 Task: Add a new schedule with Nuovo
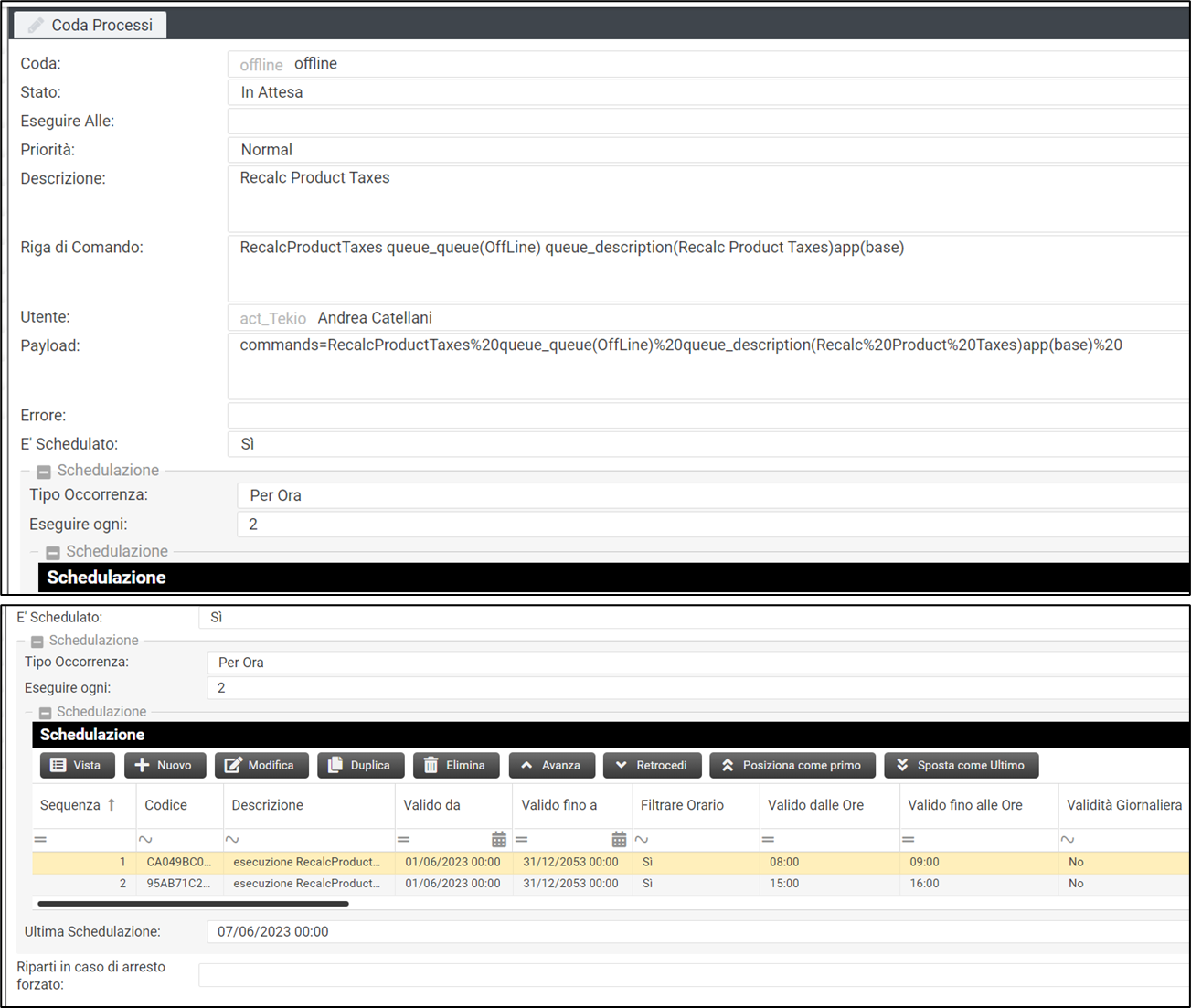coord(165,765)
